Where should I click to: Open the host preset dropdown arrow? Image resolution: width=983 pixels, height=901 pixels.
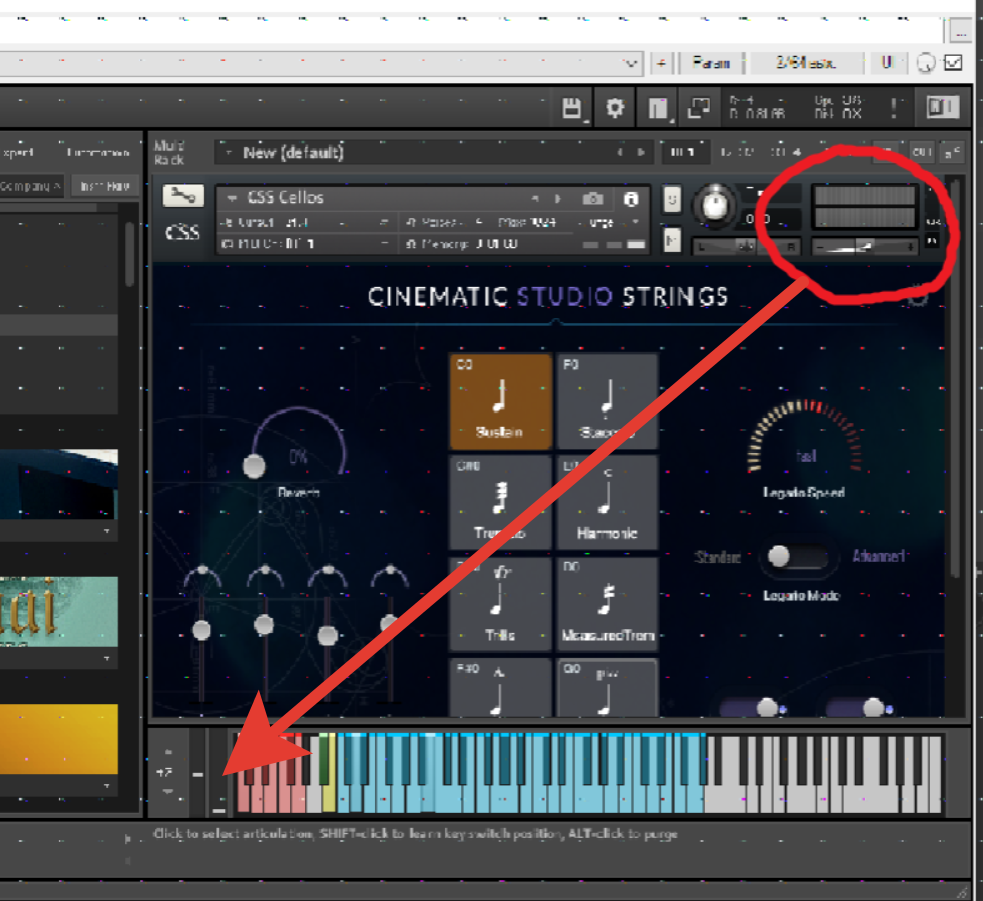click(630, 63)
